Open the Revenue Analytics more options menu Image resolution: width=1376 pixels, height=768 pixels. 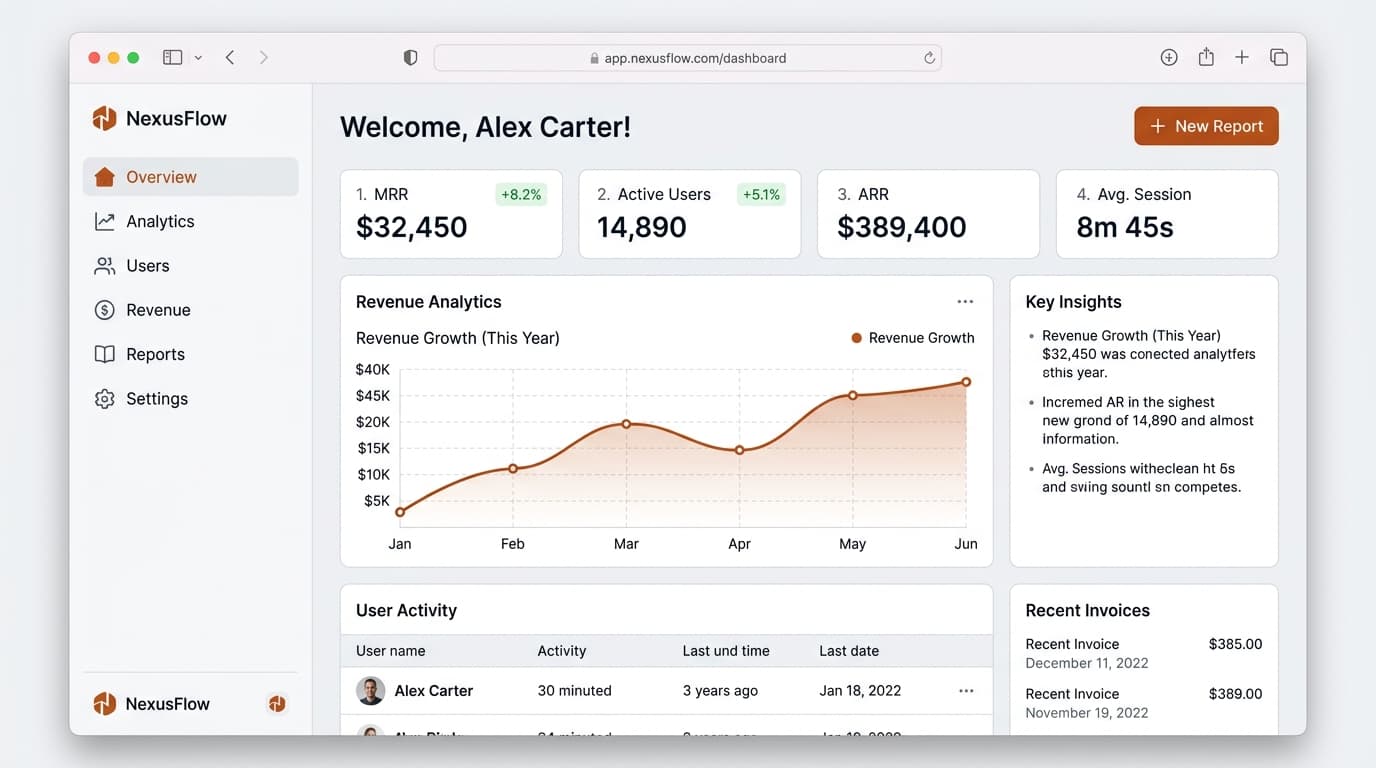tap(965, 302)
